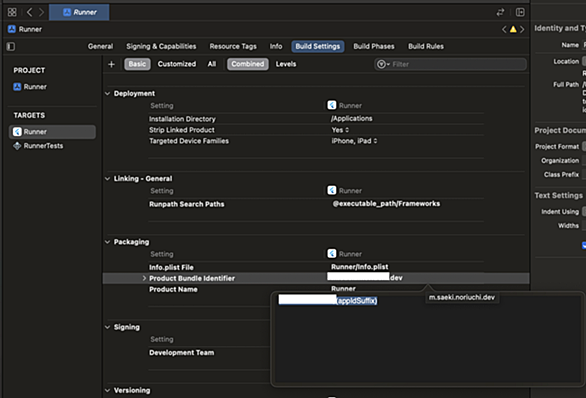Select the Runner target
The image size is (586, 398).
pyautogui.click(x=52, y=132)
